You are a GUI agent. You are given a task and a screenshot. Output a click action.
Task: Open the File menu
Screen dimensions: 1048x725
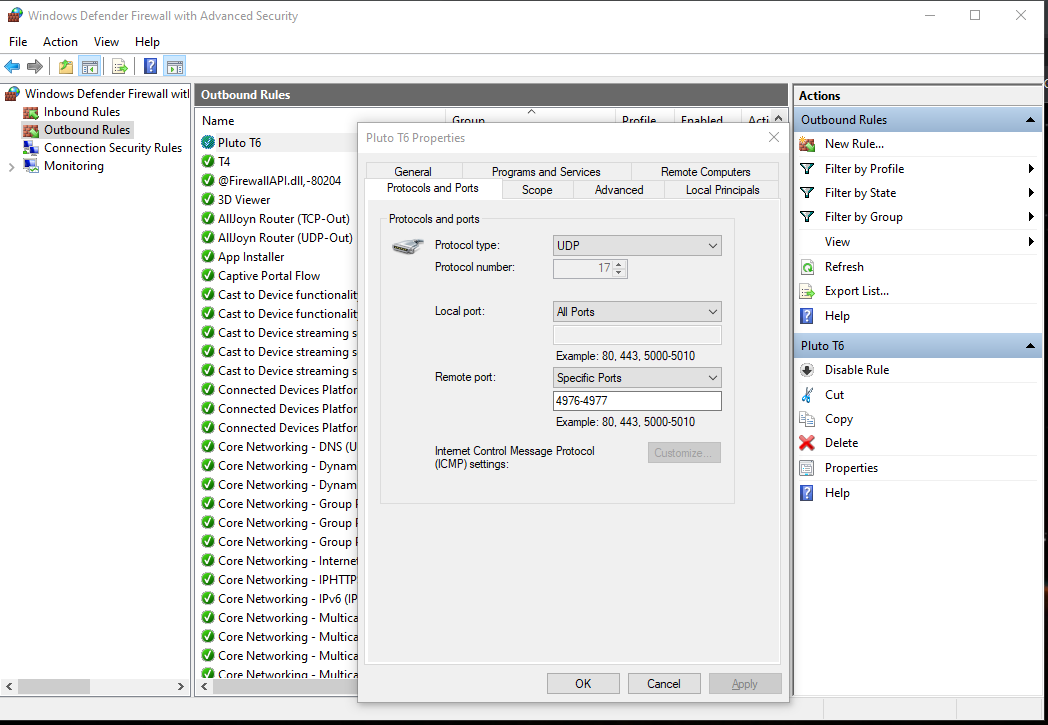coord(18,41)
